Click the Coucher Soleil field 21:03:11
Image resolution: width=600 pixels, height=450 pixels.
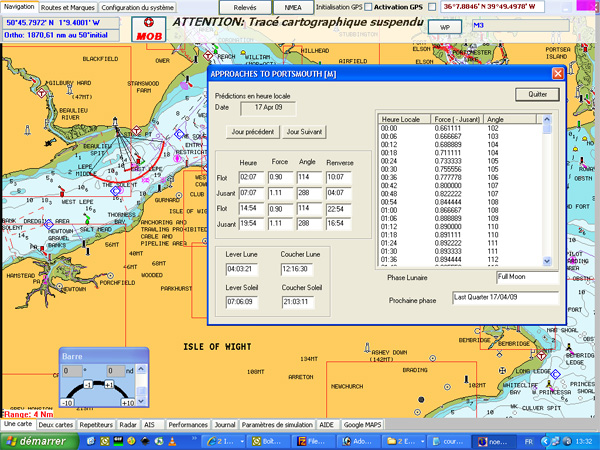(x=298, y=302)
